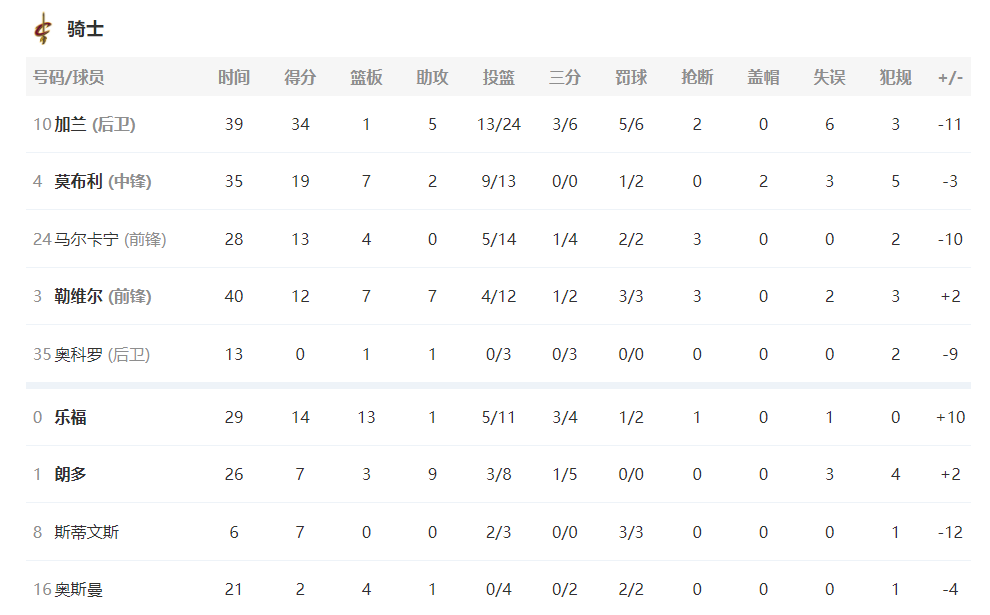The height and width of the screenshot is (615, 990).
Task: Select player 奥斯曼 name
Action: (x=78, y=589)
